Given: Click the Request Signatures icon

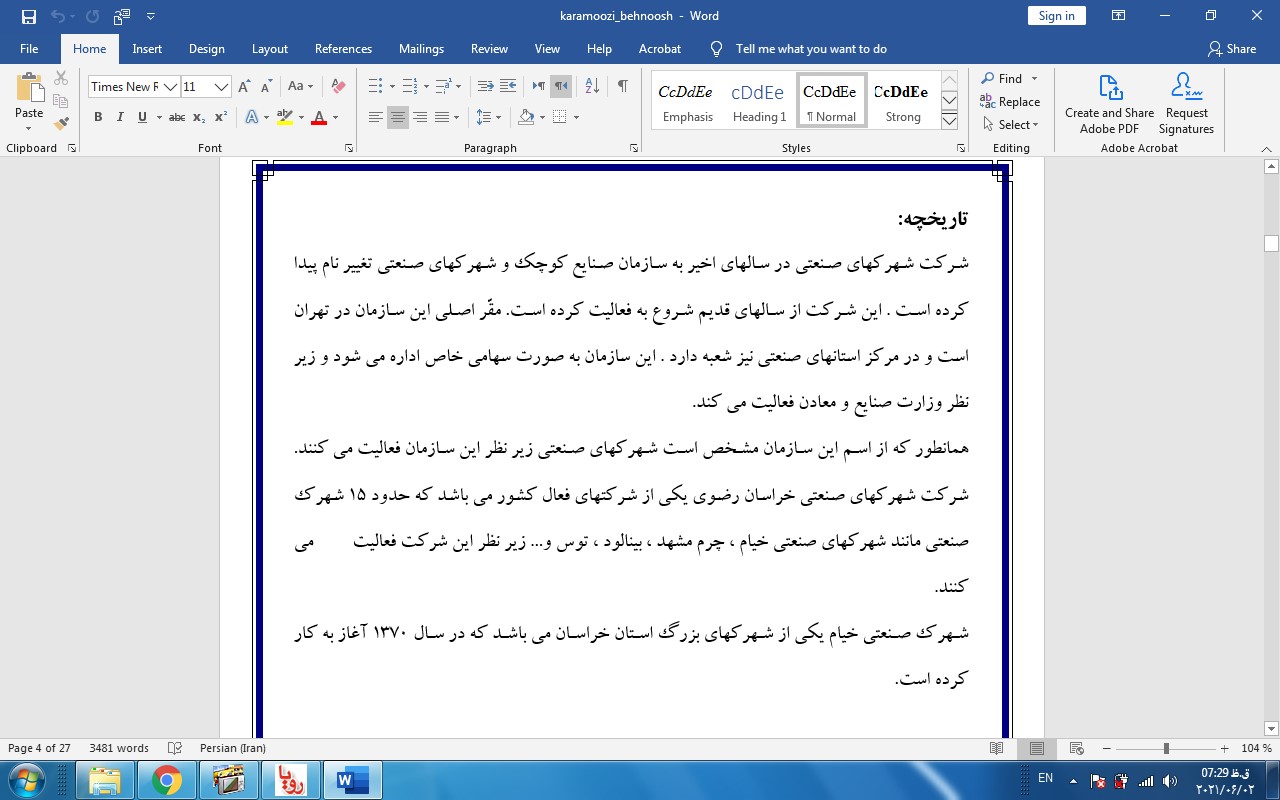Looking at the screenshot, I should point(1186,103).
